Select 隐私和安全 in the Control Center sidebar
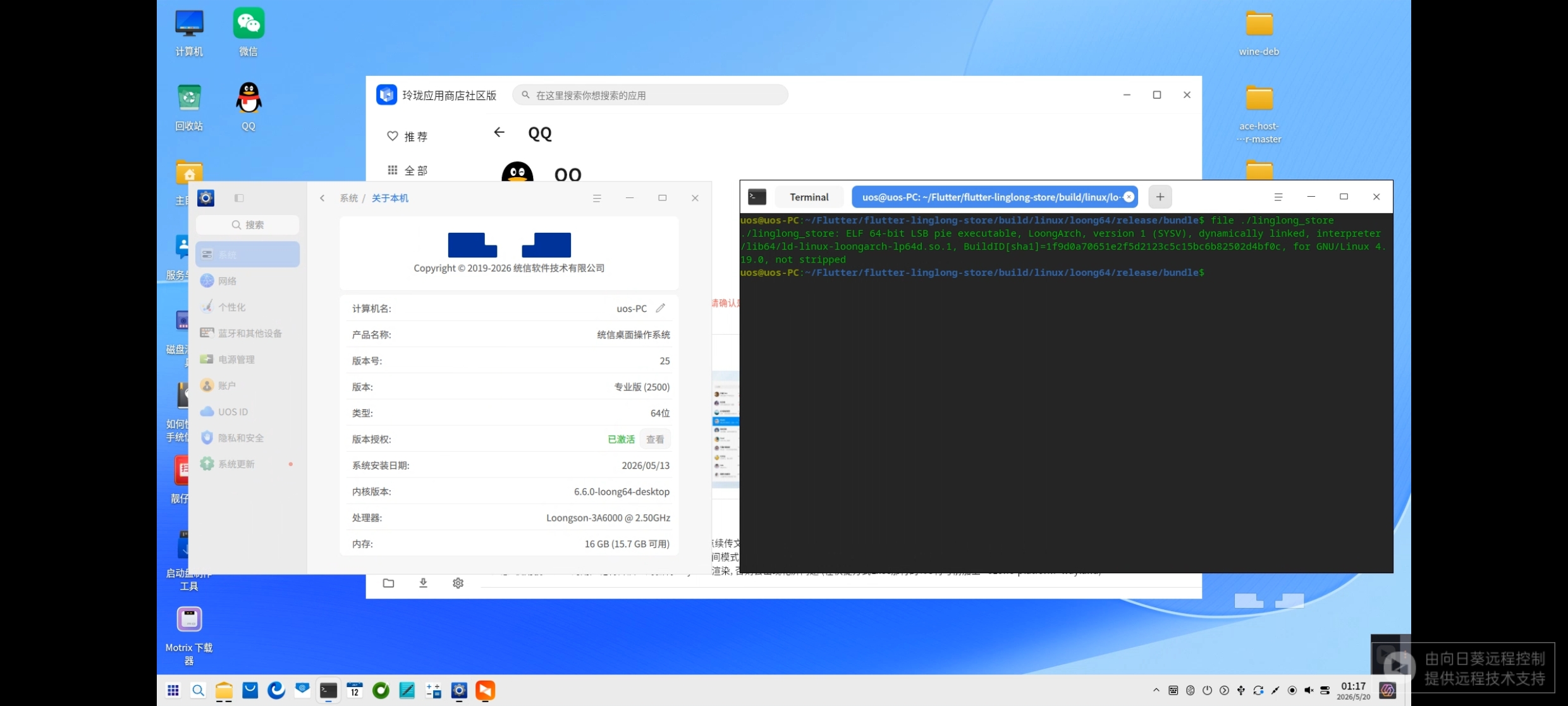Viewport: 1568px width, 706px height. coord(248,438)
